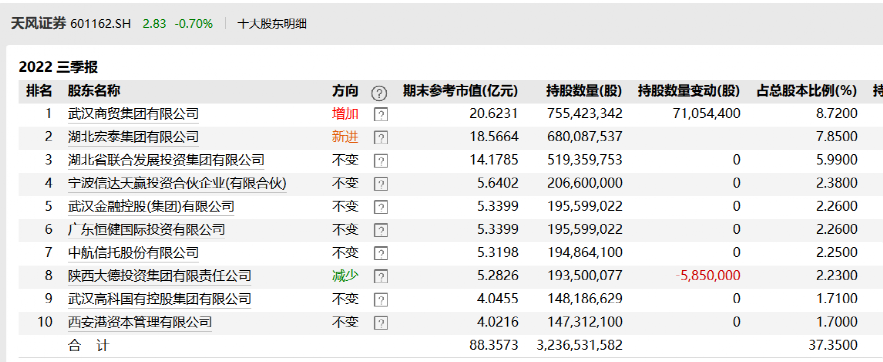Click share ratio 8.7200
The height and width of the screenshot is (362, 883).
click(837, 114)
